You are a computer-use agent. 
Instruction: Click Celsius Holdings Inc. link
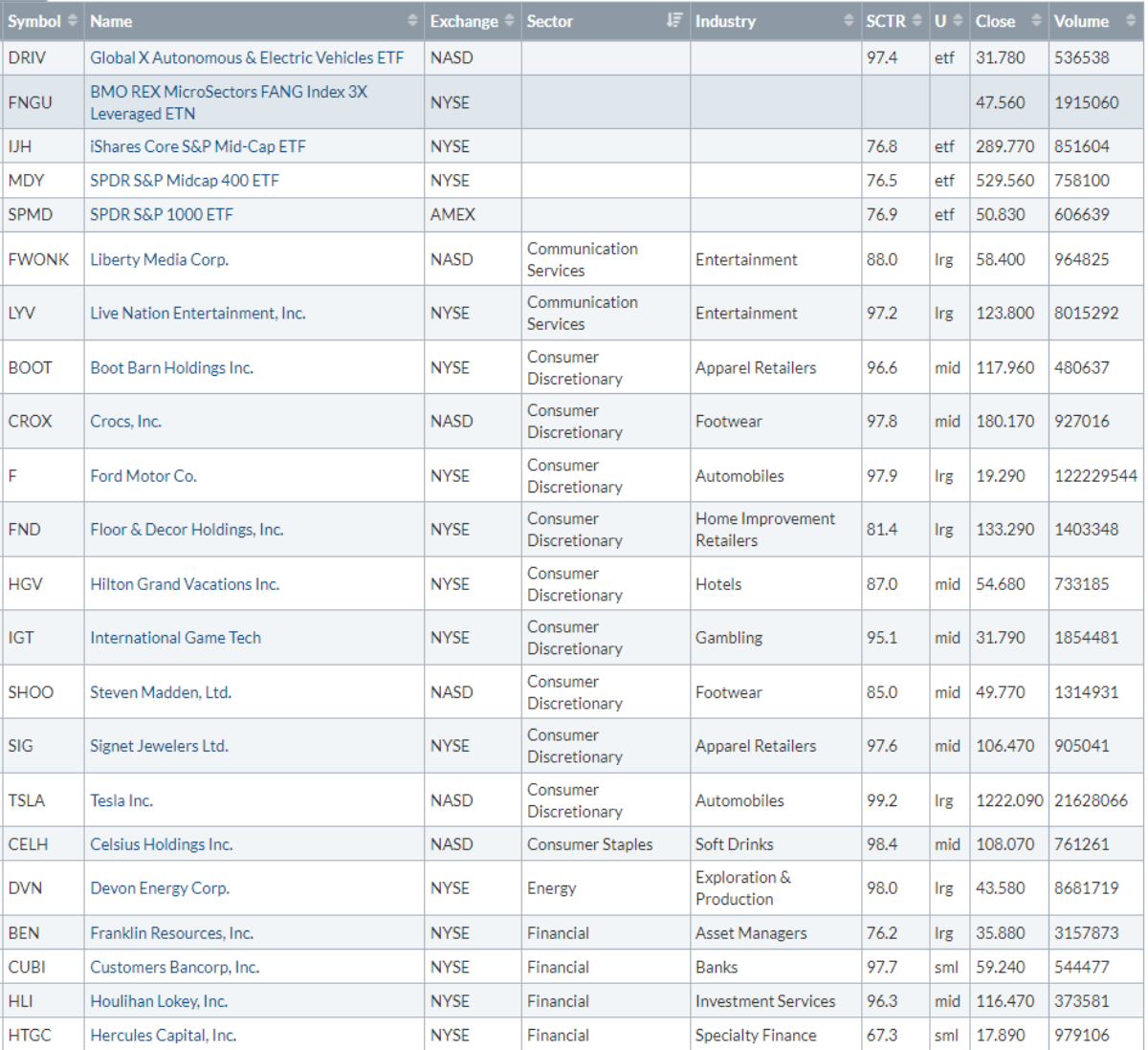pyautogui.click(x=161, y=844)
